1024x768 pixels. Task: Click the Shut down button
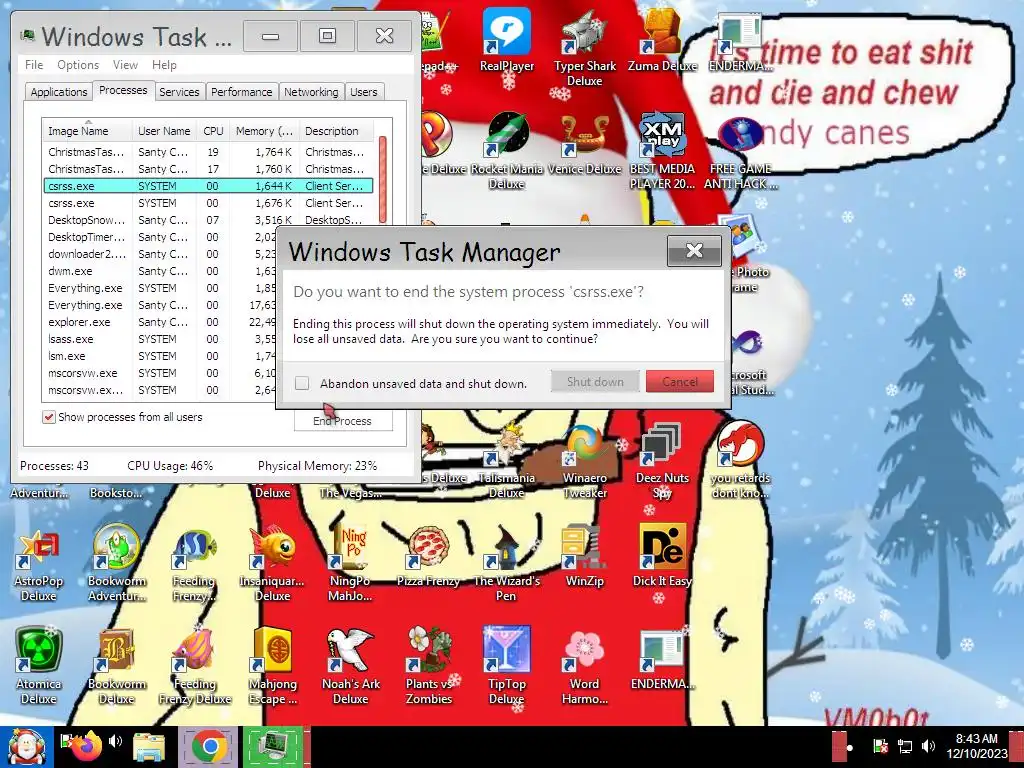coord(595,382)
